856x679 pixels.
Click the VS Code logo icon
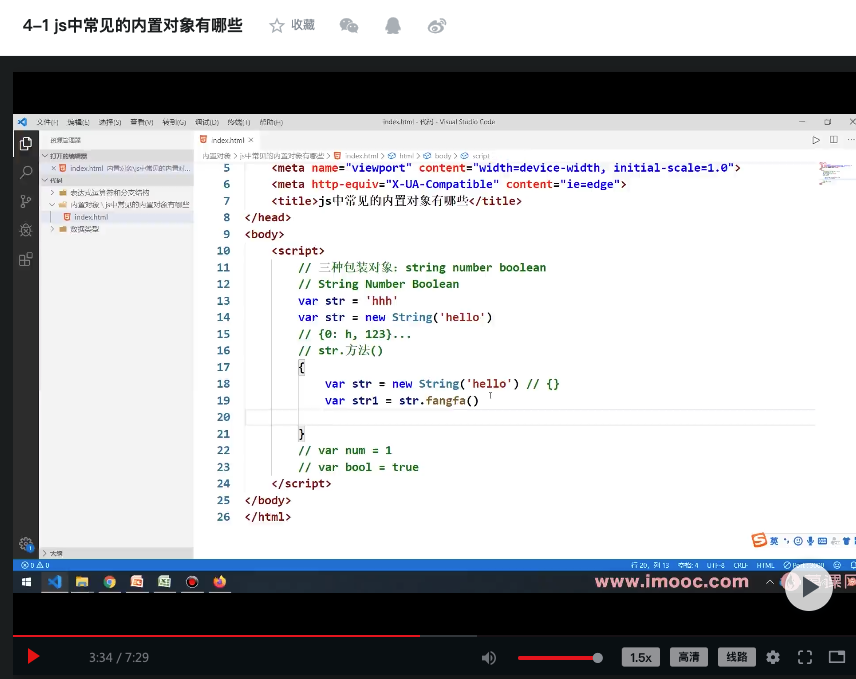click(22, 122)
